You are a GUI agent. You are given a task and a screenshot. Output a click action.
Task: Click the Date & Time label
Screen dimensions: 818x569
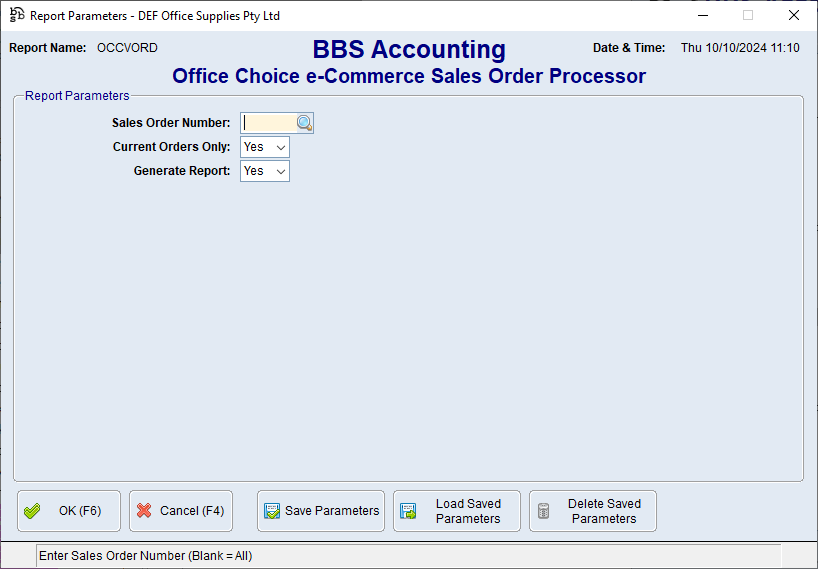pos(629,48)
